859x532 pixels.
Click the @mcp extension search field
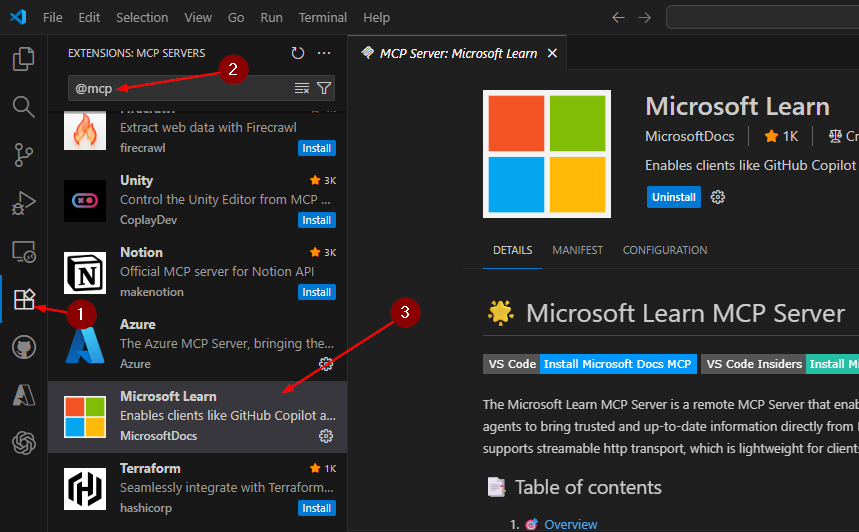point(180,89)
